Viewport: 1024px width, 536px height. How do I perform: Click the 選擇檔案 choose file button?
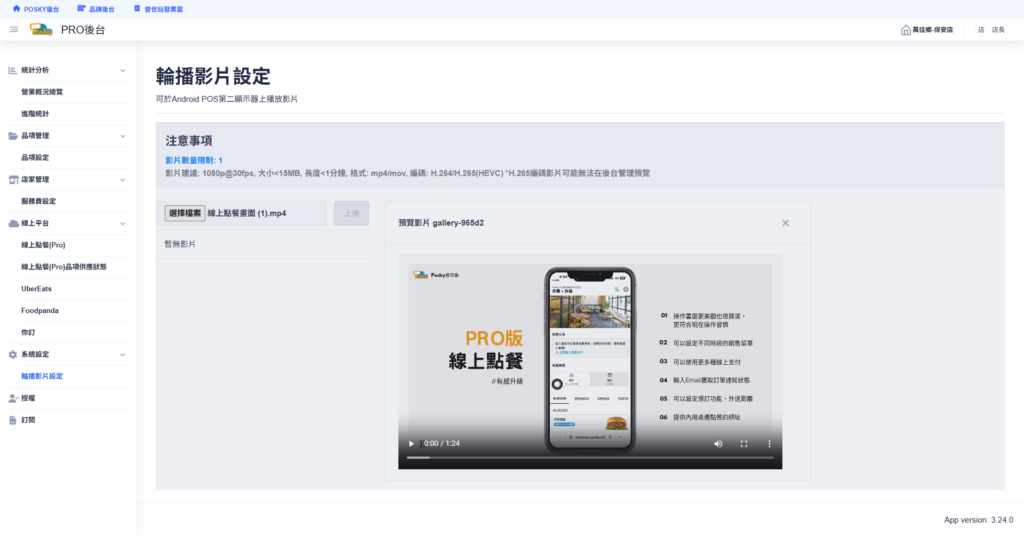(x=185, y=213)
